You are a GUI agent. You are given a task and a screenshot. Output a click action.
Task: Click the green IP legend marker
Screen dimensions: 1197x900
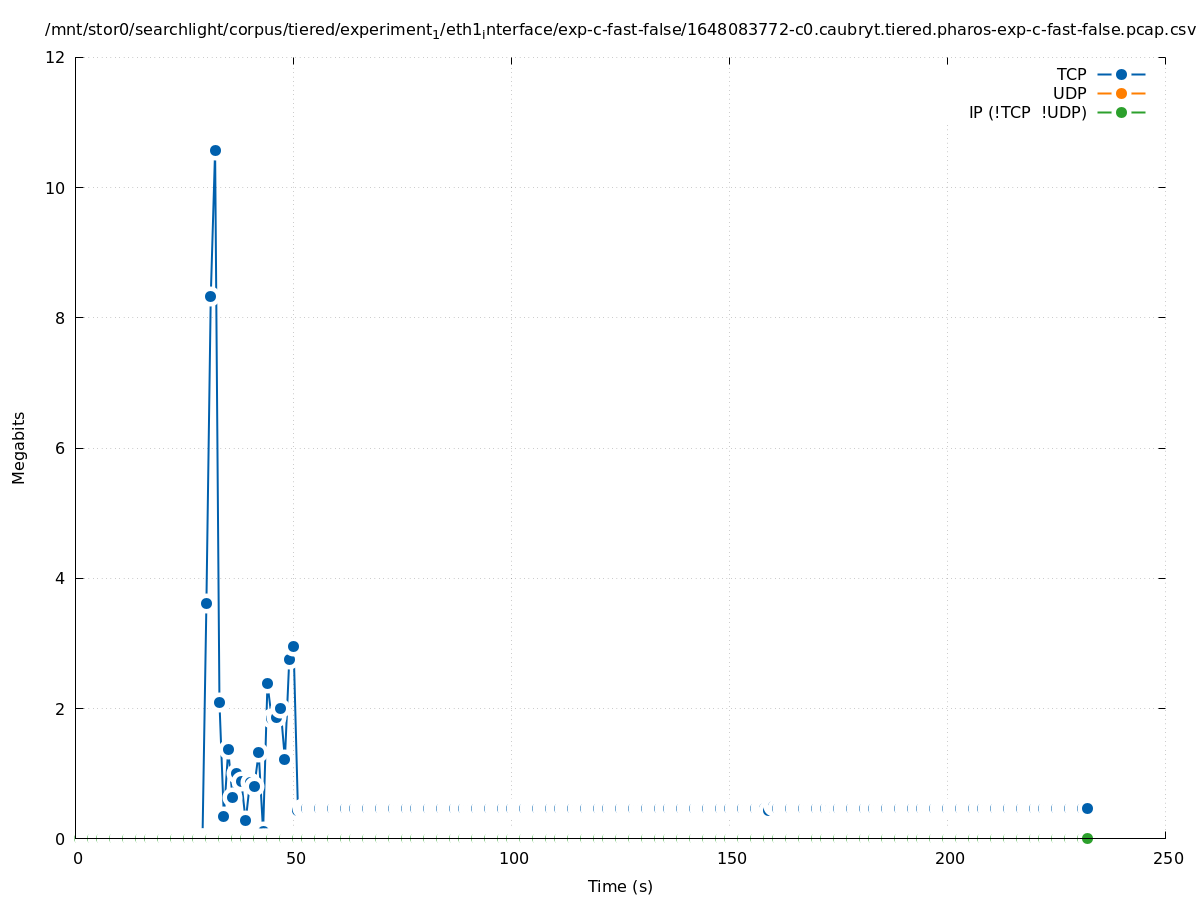tap(1121, 112)
